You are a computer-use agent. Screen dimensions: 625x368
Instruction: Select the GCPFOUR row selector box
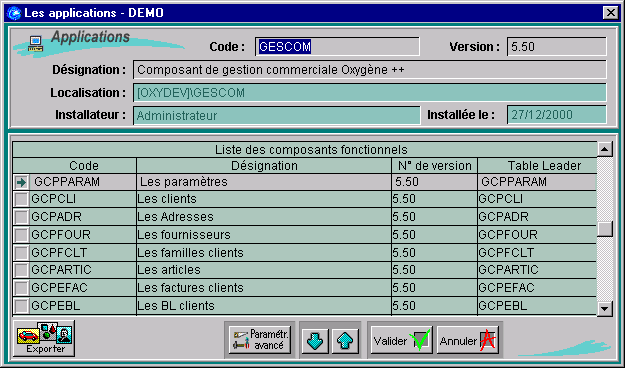coord(21,235)
